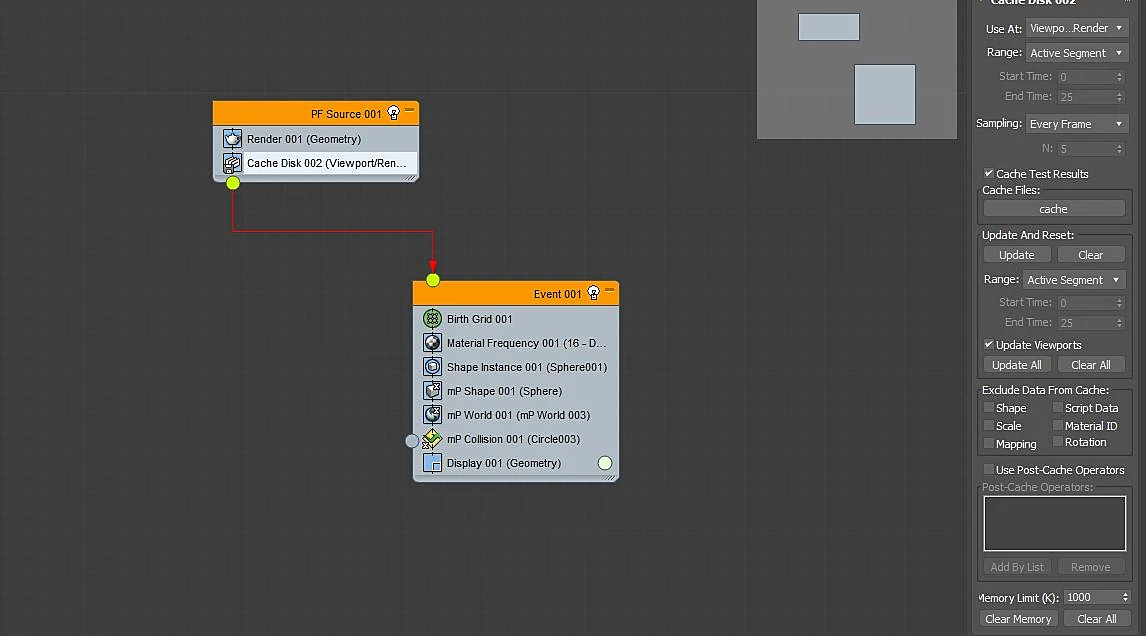
Task: Collapse the PF Source 001 node
Action: coord(409,110)
